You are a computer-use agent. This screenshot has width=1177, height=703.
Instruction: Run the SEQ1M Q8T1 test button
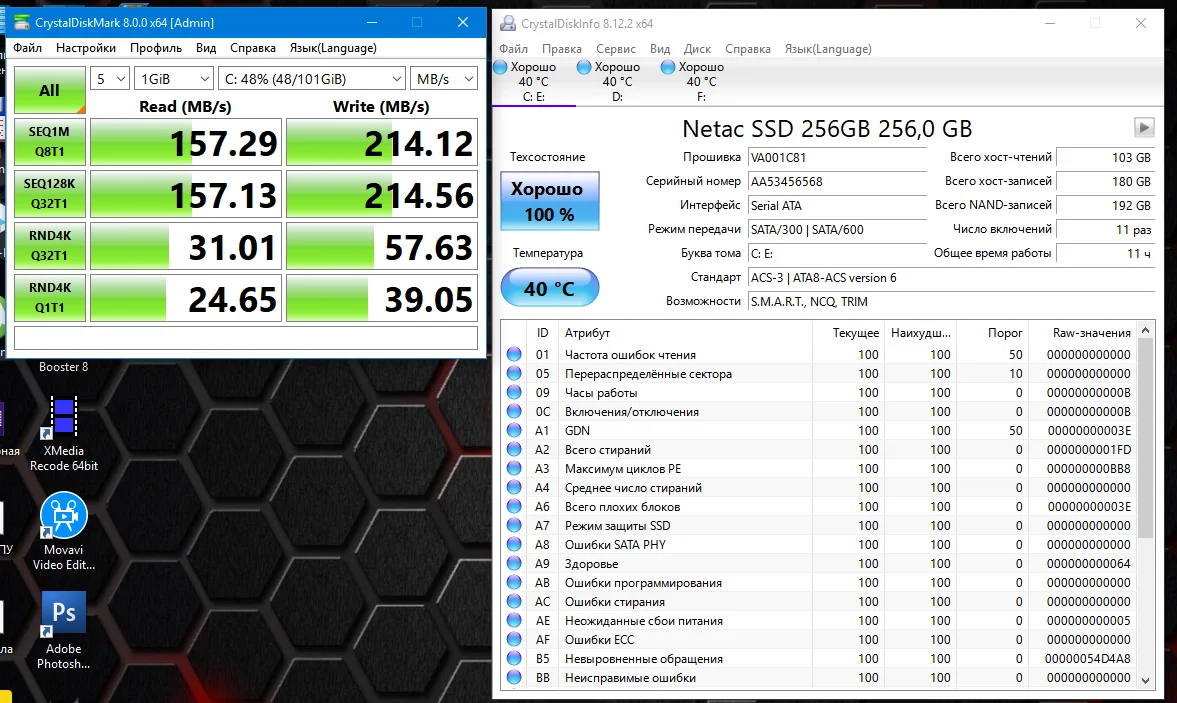click(x=49, y=142)
